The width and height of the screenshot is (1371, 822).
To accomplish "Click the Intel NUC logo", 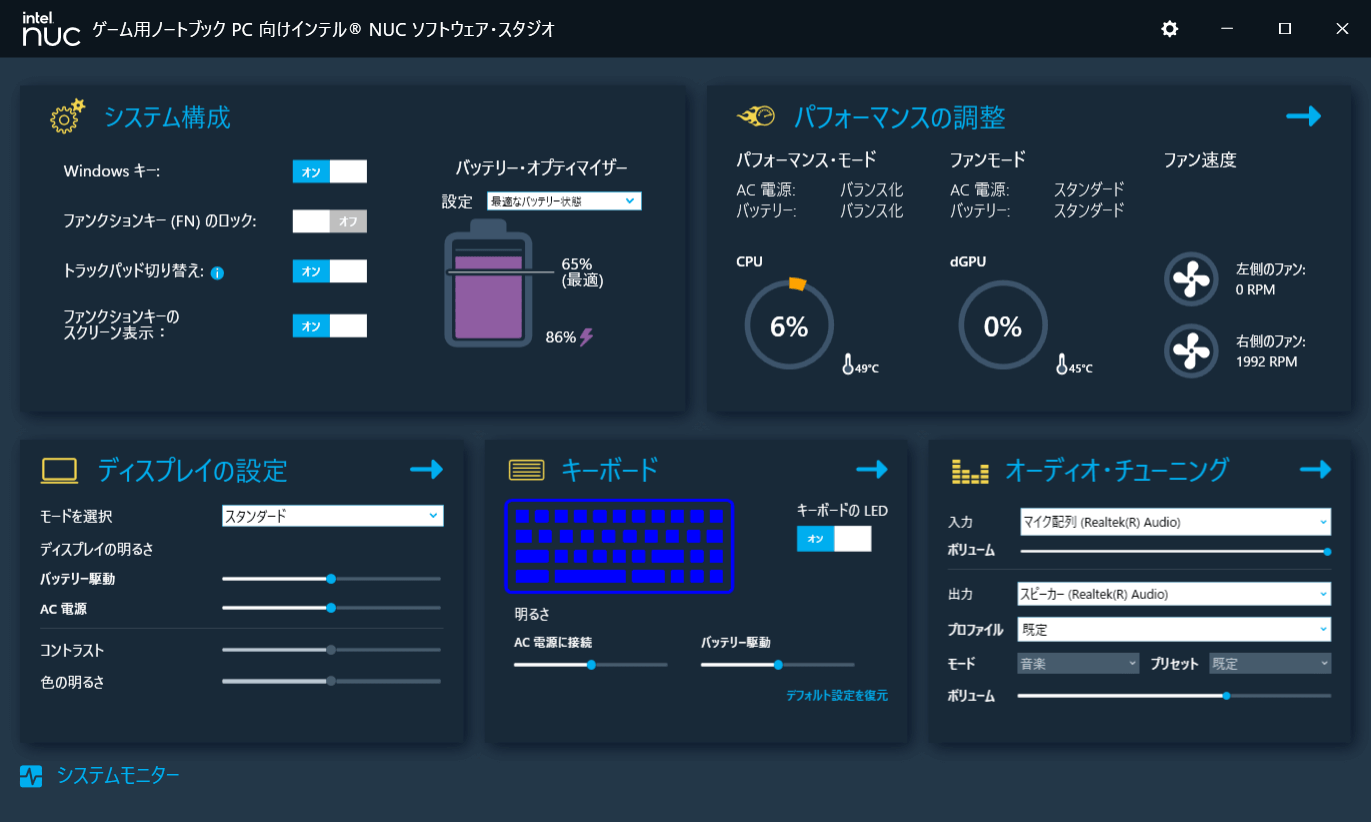I will [51, 29].
